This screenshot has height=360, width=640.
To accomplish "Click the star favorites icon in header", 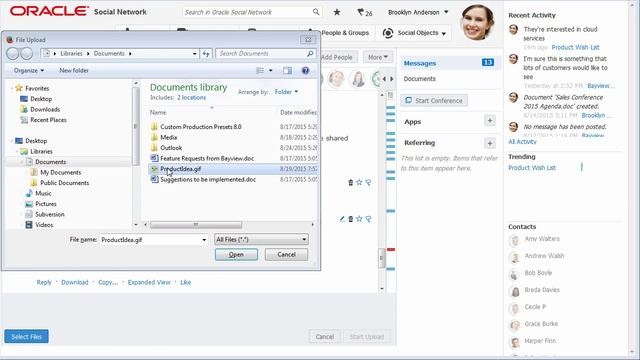I will (x=337, y=12).
